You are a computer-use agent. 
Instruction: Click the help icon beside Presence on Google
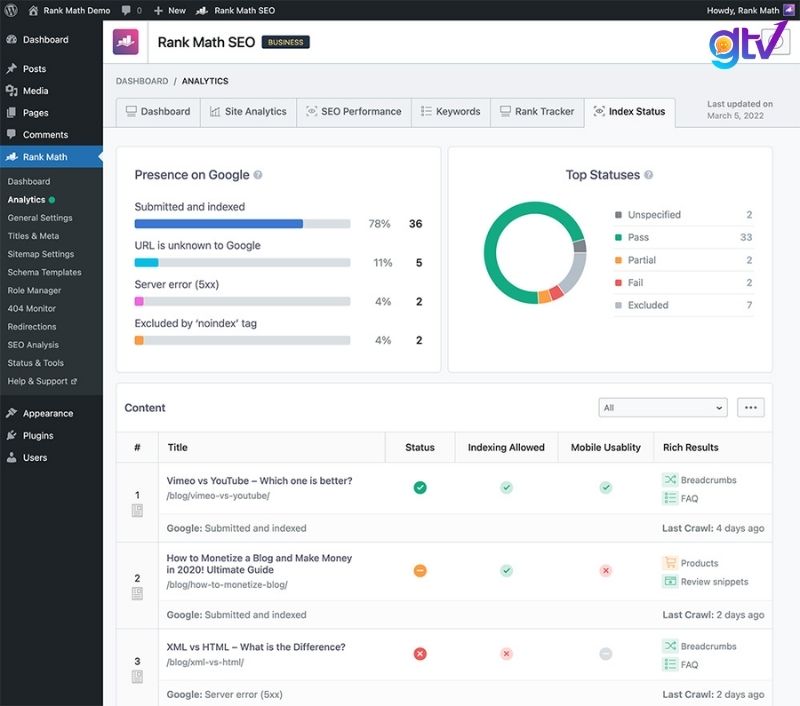258,175
